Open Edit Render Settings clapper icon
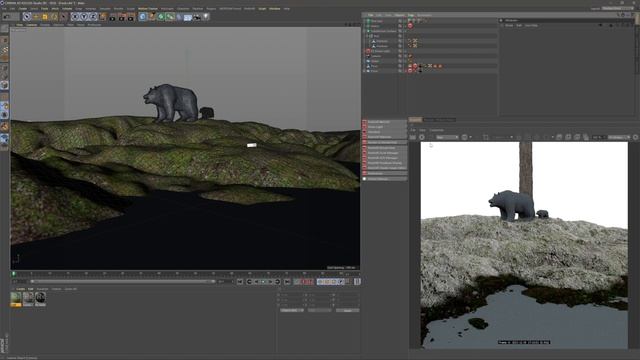 tap(131, 17)
